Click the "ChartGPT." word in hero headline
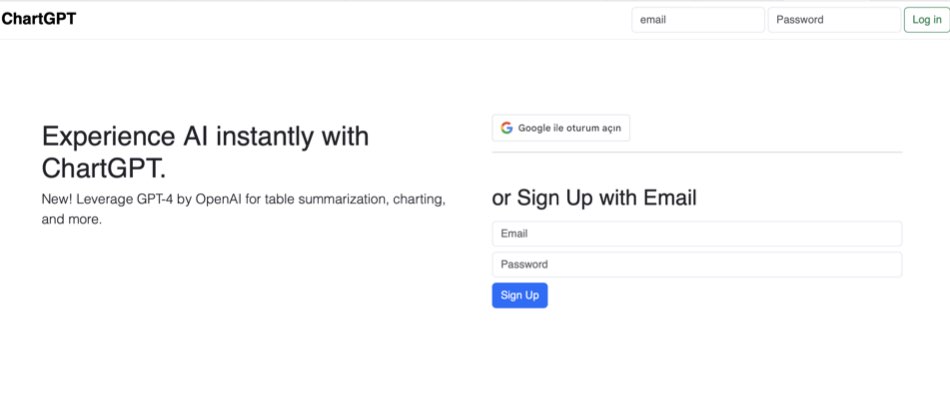 pos(104,166)
